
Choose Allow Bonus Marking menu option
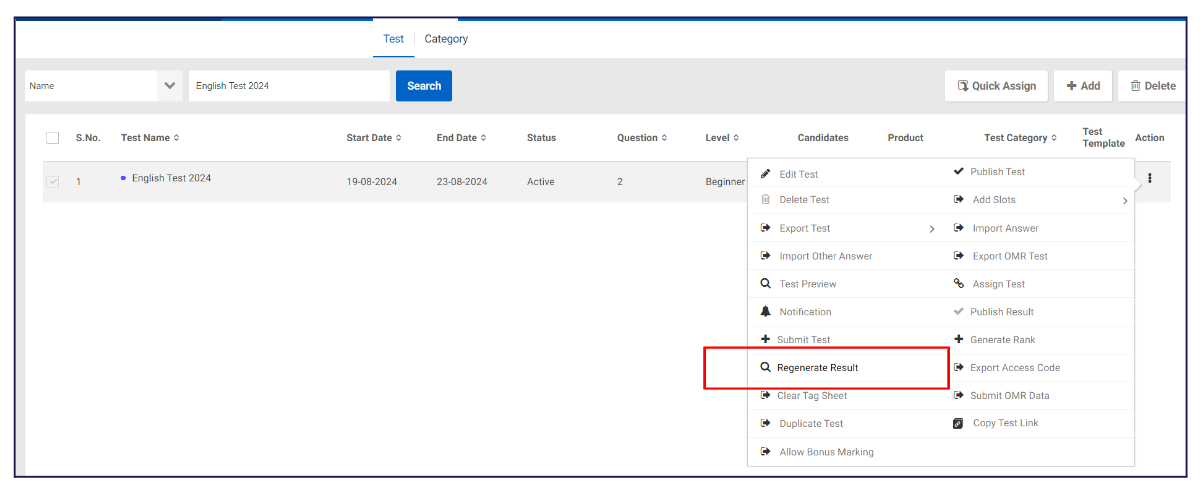tap(825, 452)
